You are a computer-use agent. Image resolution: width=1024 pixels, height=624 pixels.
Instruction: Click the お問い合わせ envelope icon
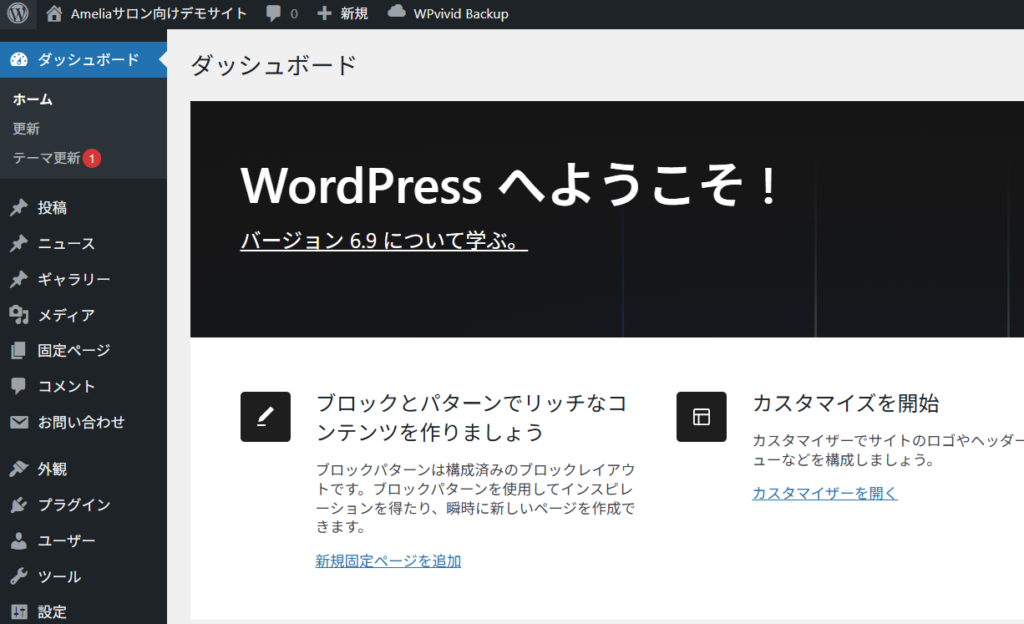click(18, 422)
